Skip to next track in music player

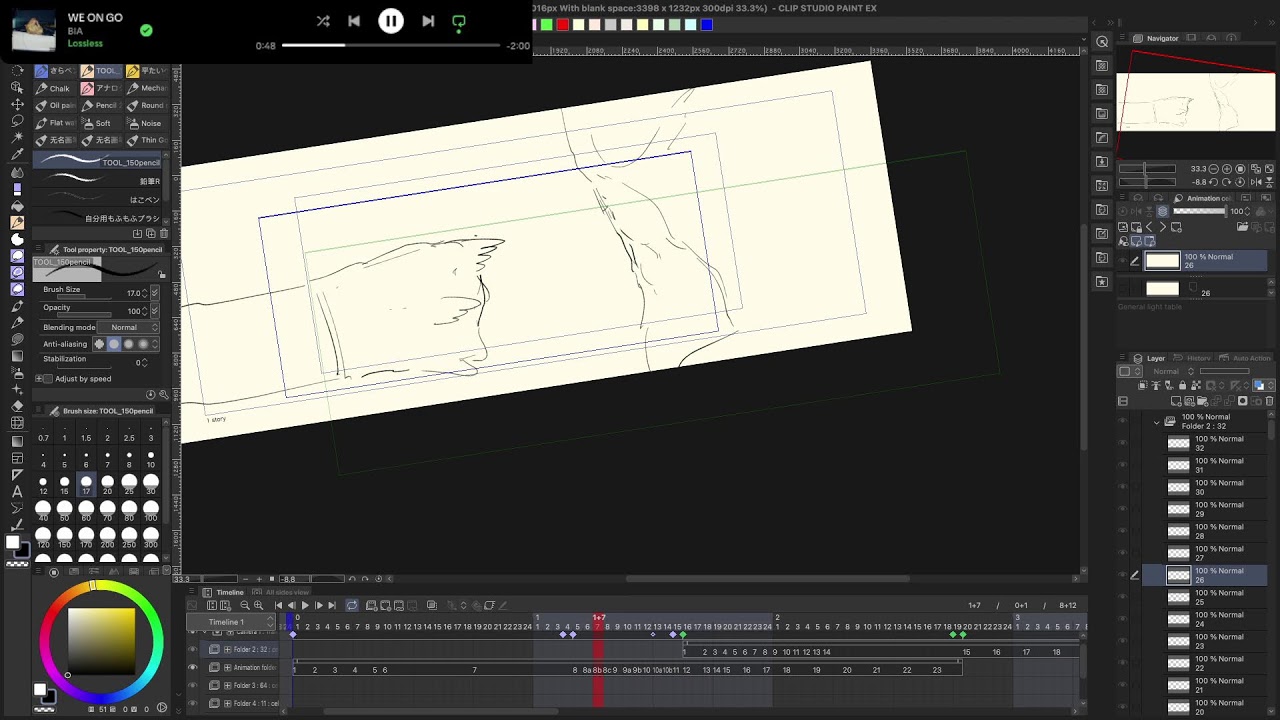(x=428, y=21)
